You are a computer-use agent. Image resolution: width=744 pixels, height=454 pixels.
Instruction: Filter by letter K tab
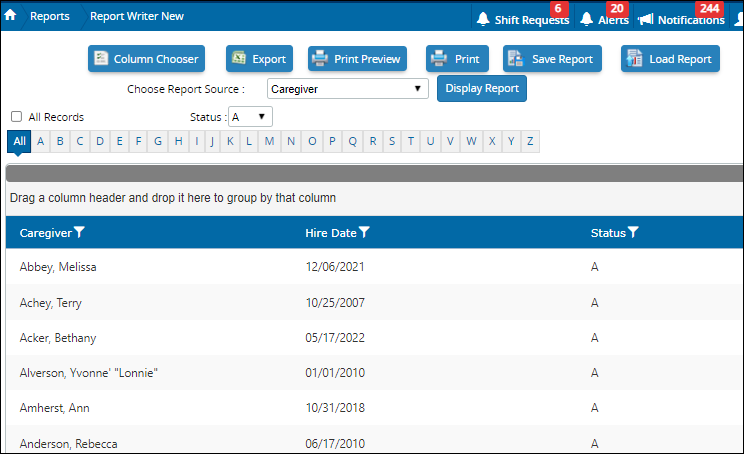pyautogui.click(x=230, y=141)
